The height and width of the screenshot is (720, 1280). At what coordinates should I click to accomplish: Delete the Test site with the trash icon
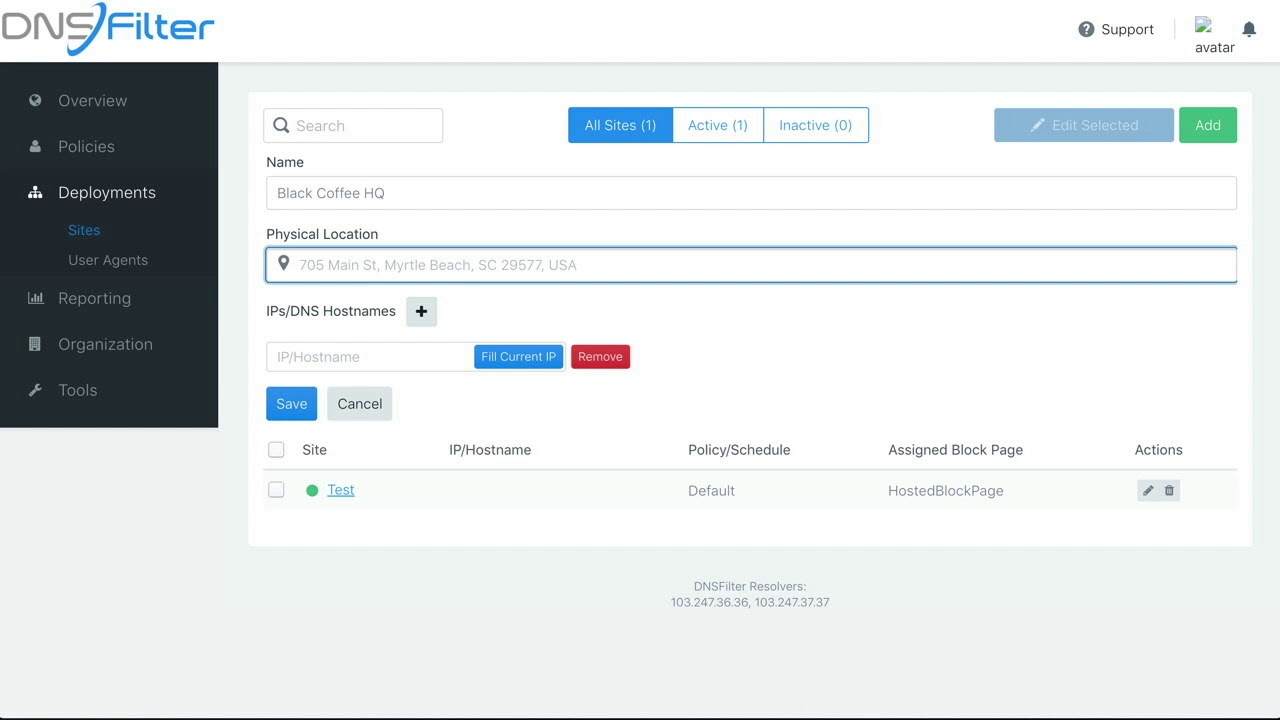(x=1169, y=490)
